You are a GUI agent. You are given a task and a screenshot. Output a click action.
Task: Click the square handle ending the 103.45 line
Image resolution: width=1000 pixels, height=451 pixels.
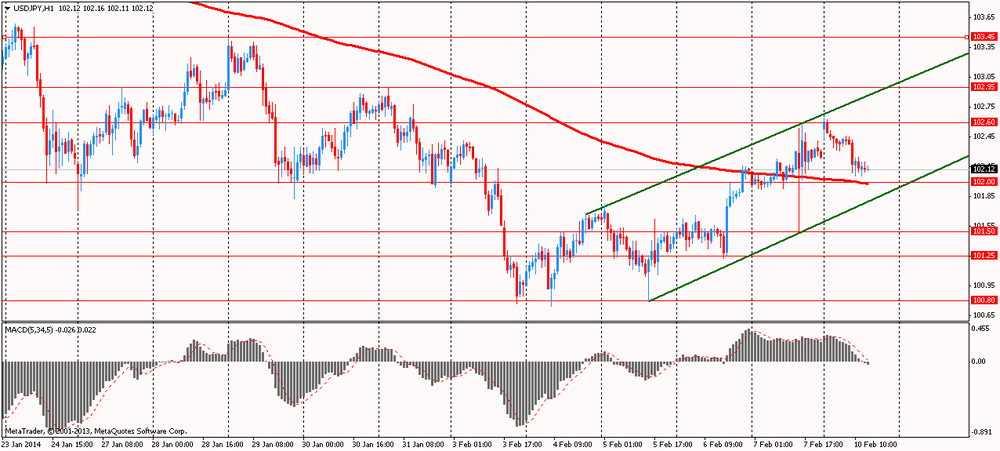968,37
